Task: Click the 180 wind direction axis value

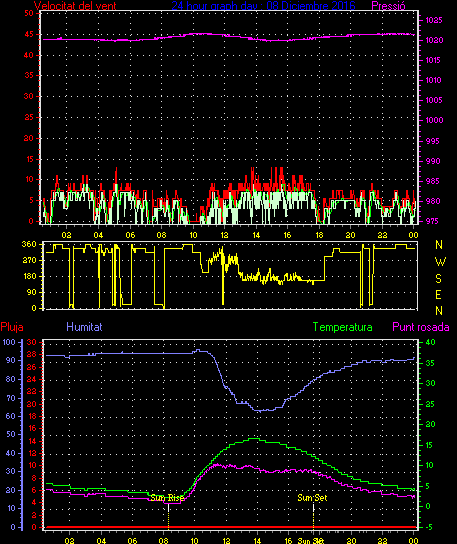Action: pyautogui.click(x=29, y=276)
